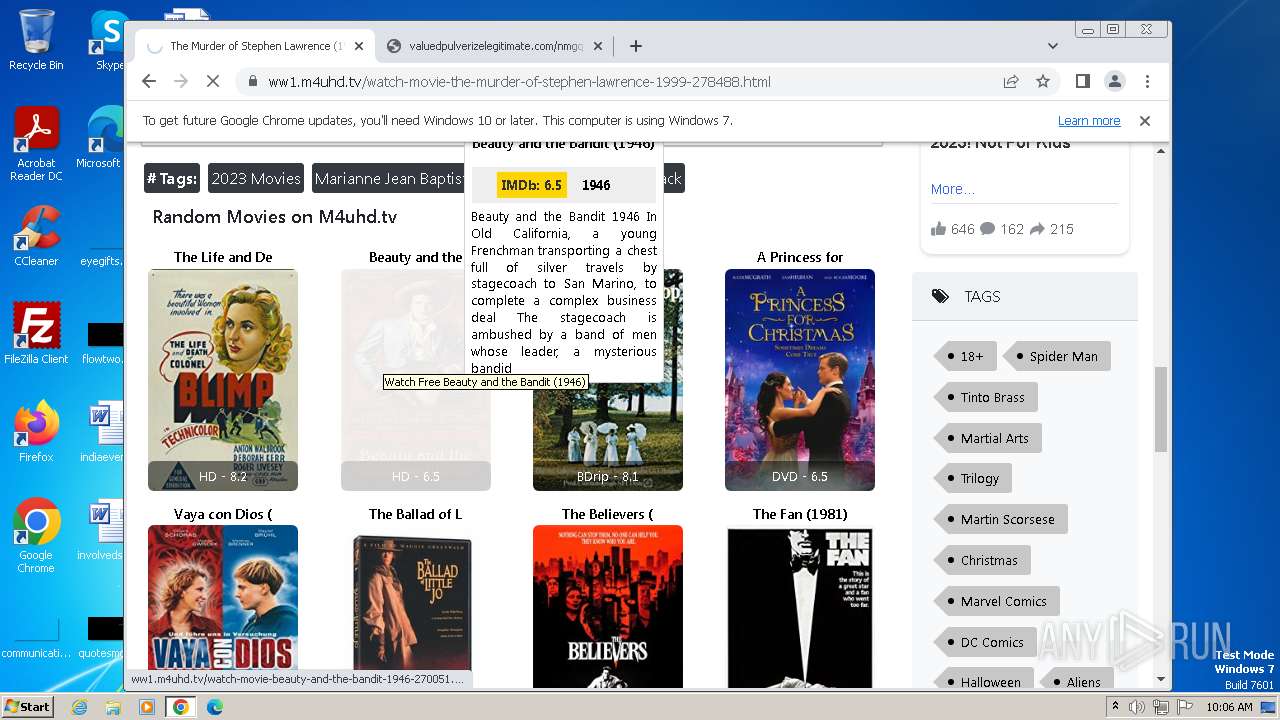
Task: Click the scrollbar down arrow
Action: pos(1161,680)
